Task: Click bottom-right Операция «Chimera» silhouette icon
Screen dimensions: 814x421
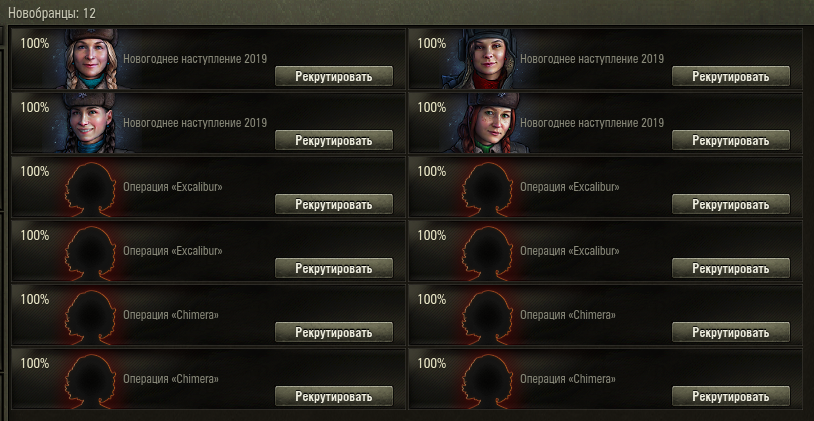Action: pos(487,381)
